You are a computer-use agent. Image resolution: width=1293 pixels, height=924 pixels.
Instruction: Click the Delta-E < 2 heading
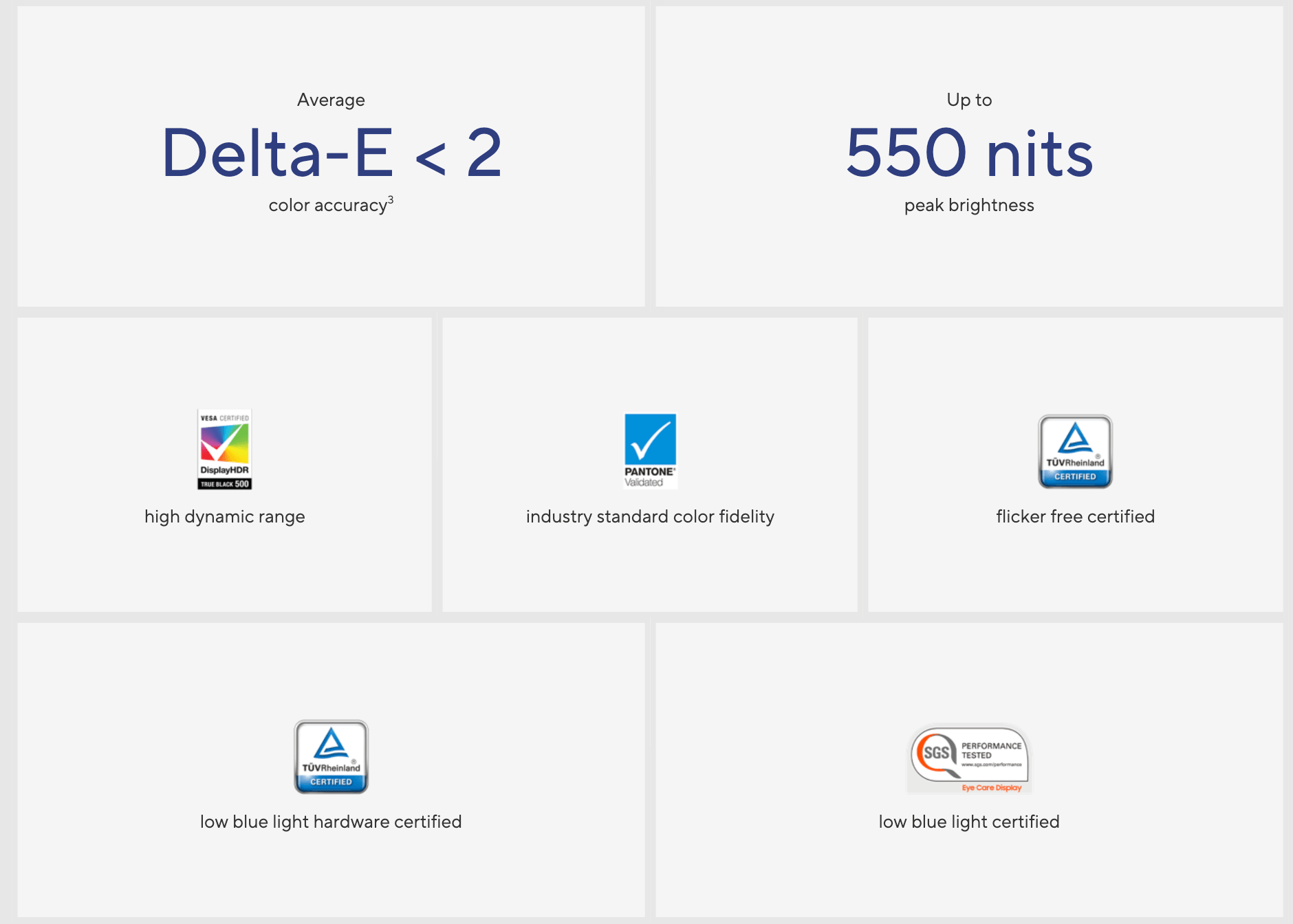(331, 153)
